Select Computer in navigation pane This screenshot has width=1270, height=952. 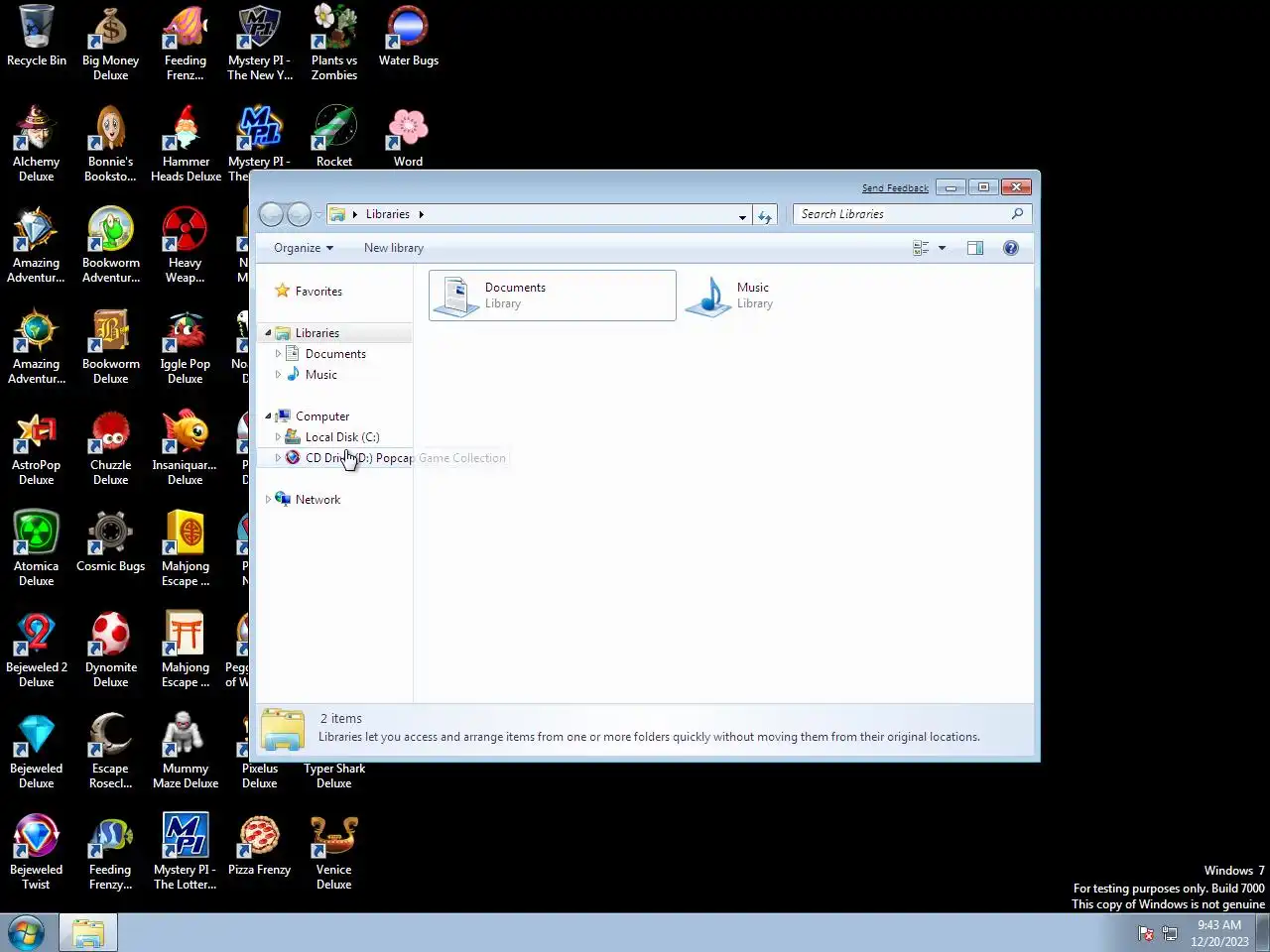(x=322, y=416)
